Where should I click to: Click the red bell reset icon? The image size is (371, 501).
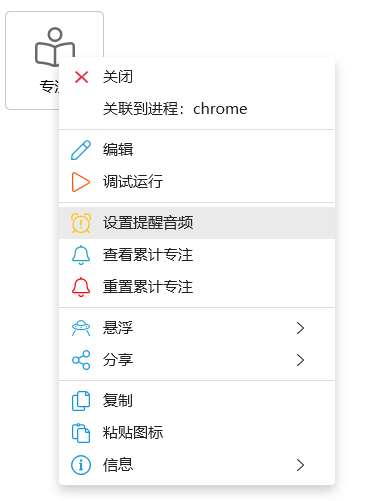click(81, 287)
